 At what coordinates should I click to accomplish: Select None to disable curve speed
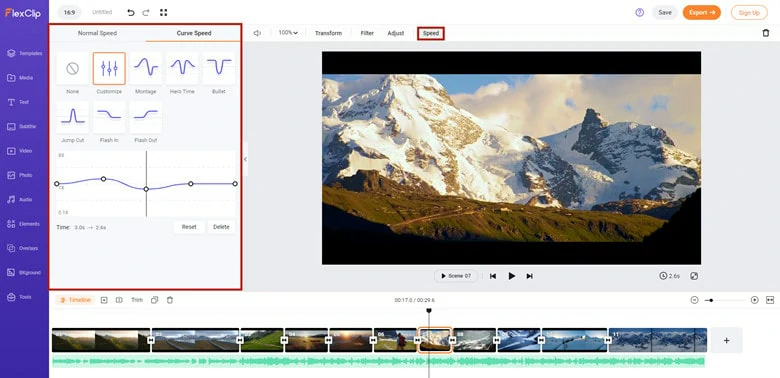click(73, 68)
